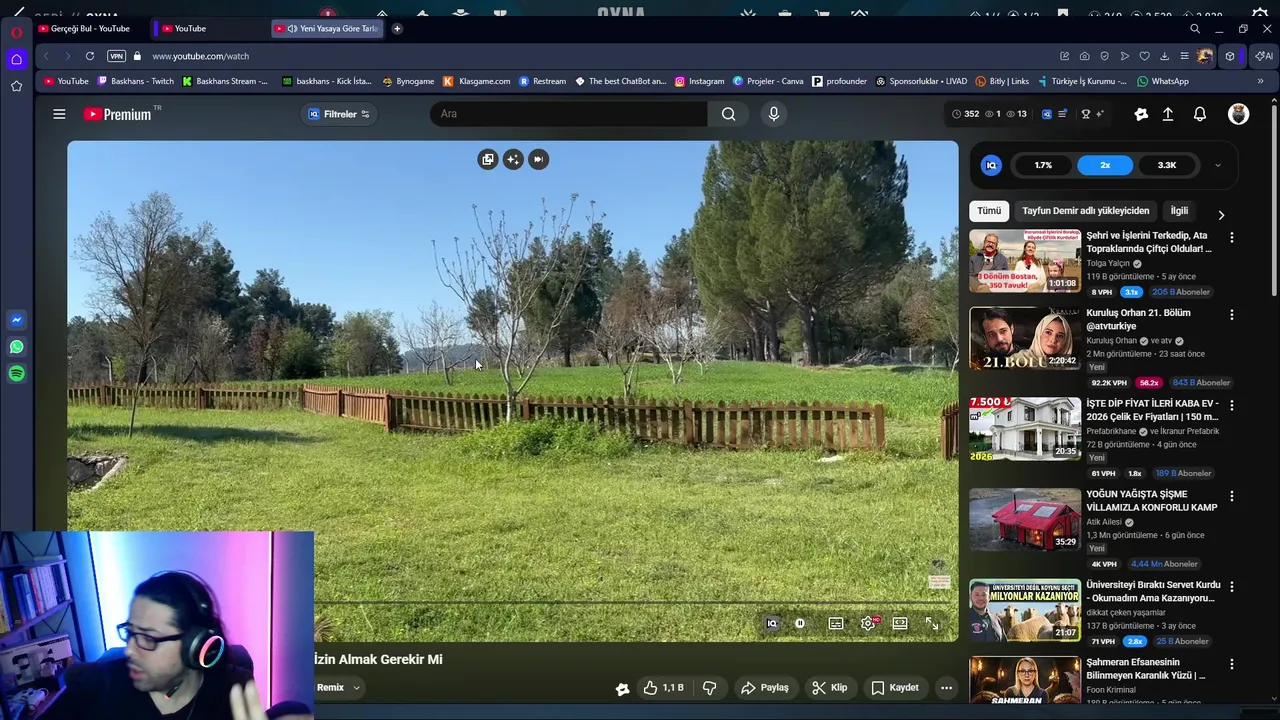Screen dimensions: 1280x720
Task: Click the Ara search field
Action: point(569,114)
